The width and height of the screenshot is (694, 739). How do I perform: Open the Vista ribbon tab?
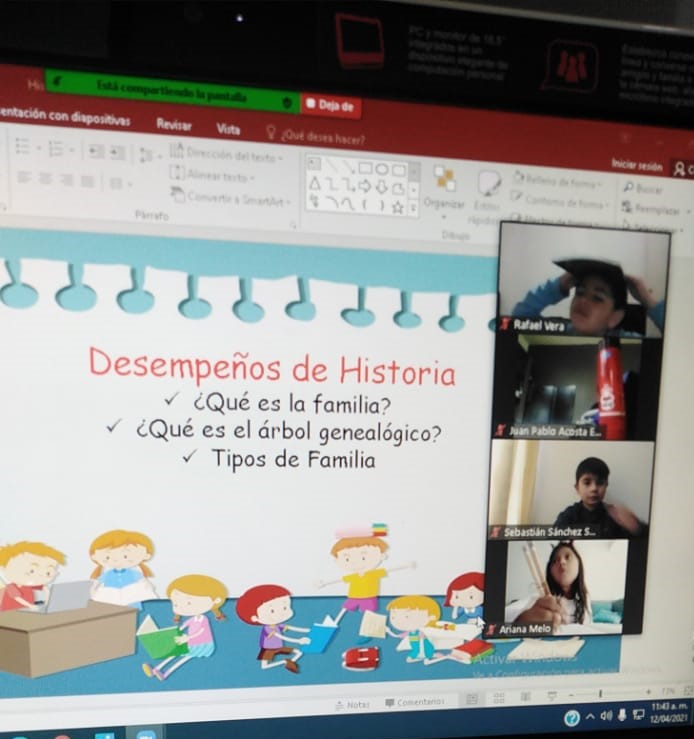[228, 129]
